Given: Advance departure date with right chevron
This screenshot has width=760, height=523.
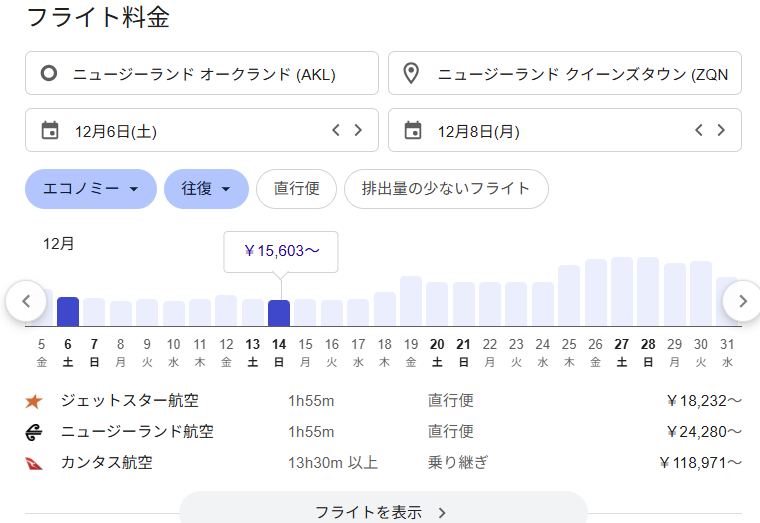Looking at the screenshot, I should (358, 130).
